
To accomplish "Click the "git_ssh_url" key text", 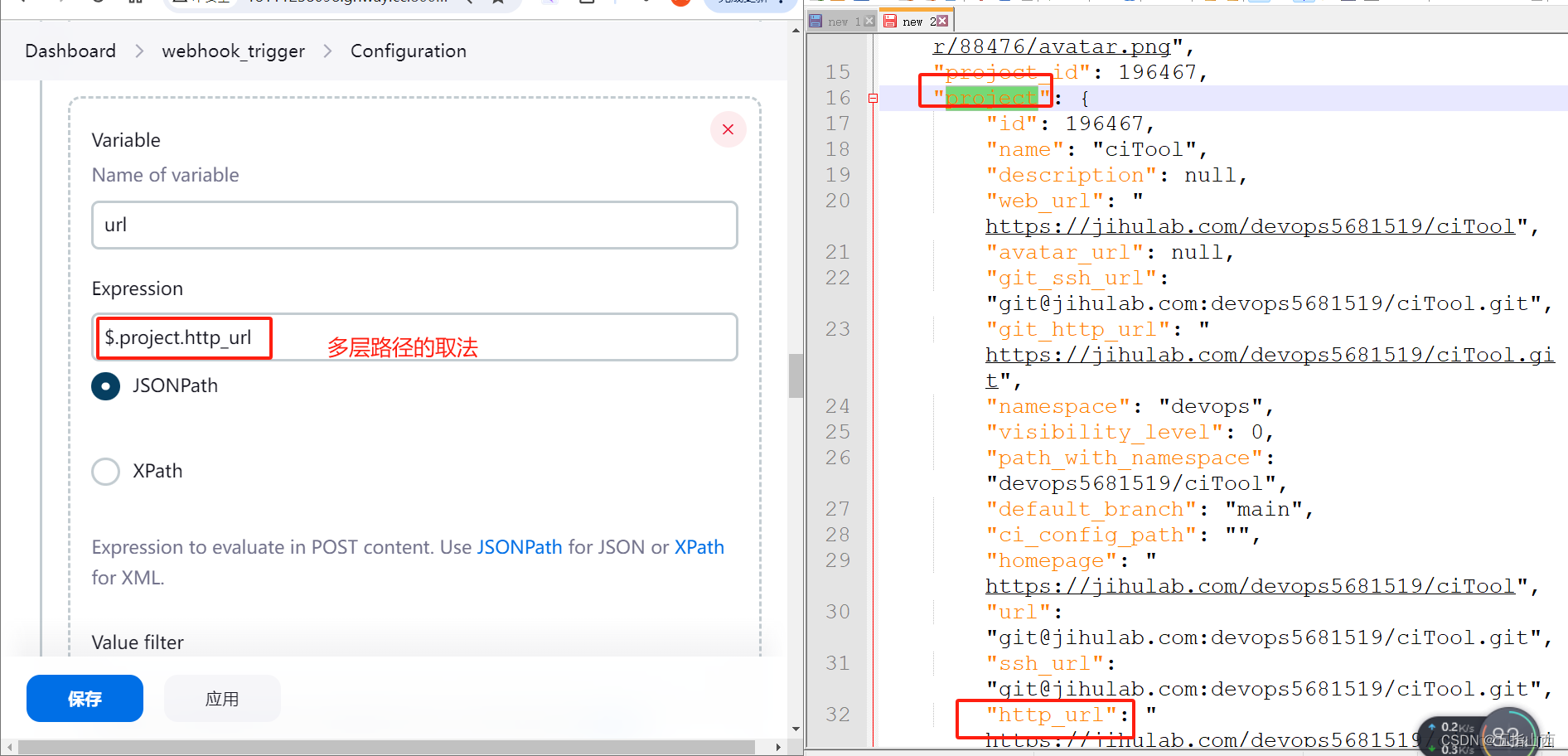I will pos(1072,278).
